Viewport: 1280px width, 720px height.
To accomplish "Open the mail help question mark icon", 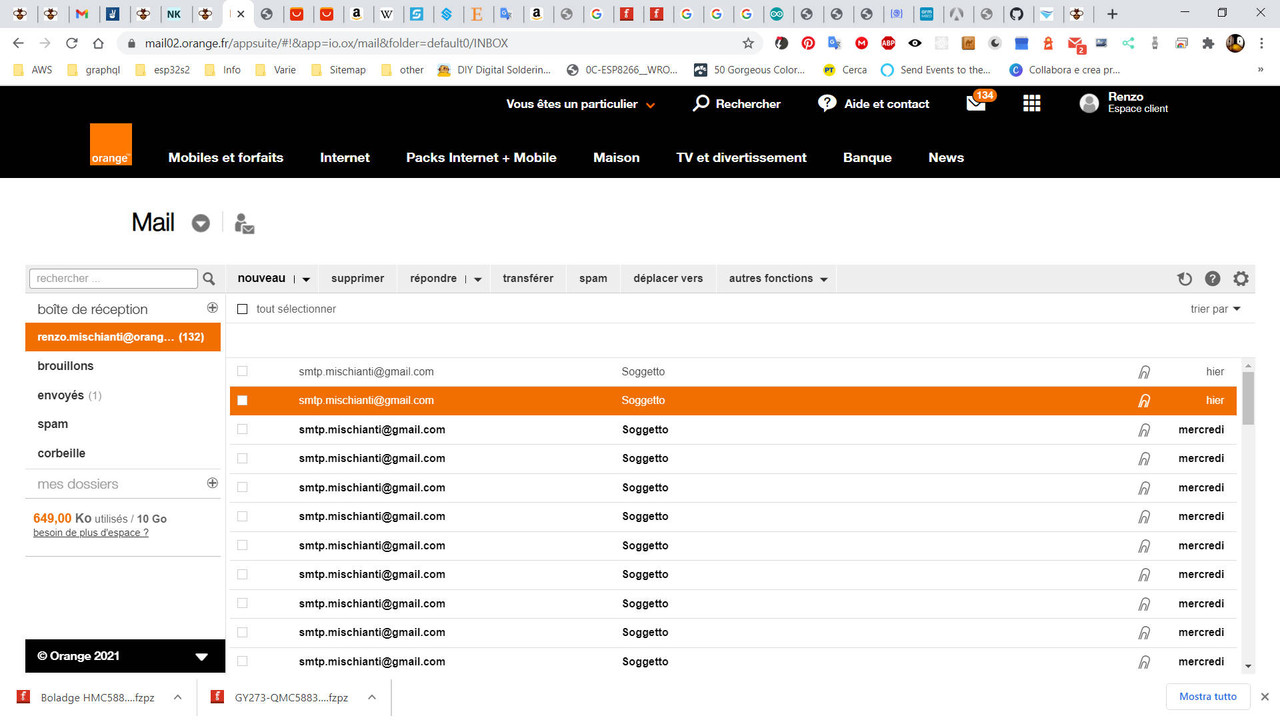I will pos(1212,279).
